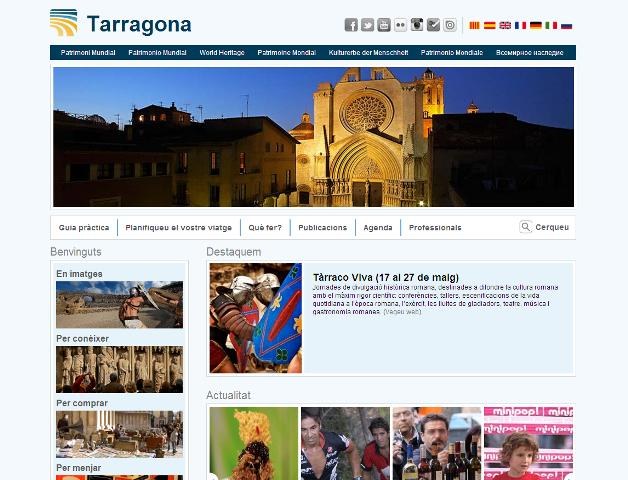628x480 pixels.
Task: Switch language using the Catalan flag
Action: click(475, 25)
